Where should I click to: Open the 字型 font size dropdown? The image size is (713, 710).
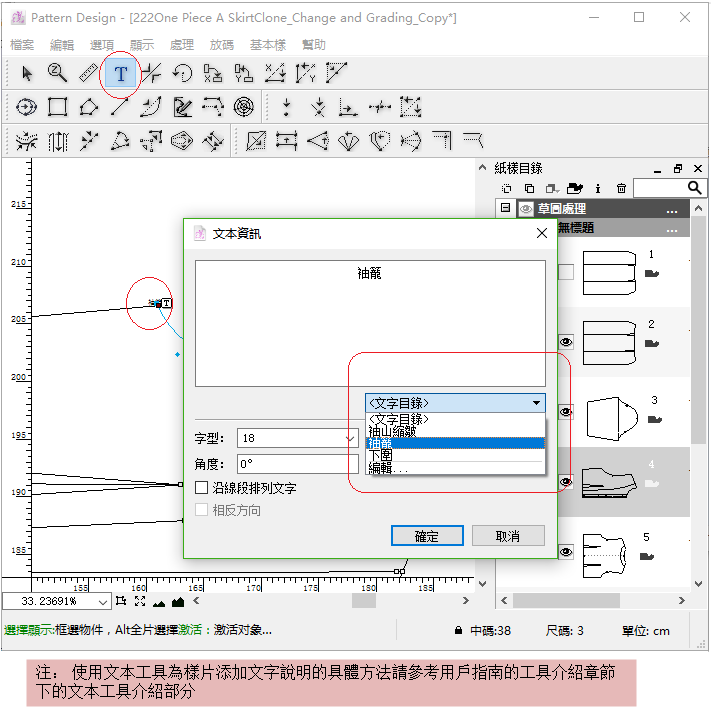click(x=350, y=438)
